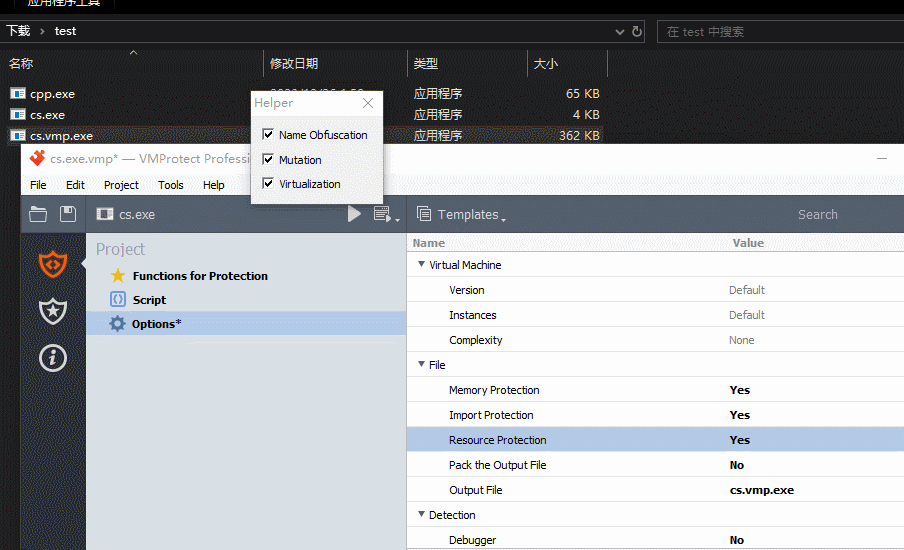Click the compile play button
The height and width of the screenshot is (550, 904).
(x=354, y=214)
